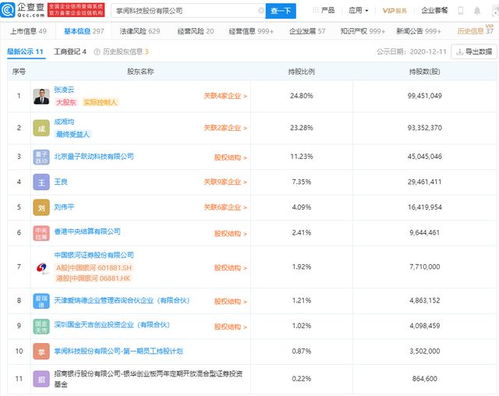The height and width of the screenshot is (396, 499).
Task: Open the notifications bell icon
Action: pyautogui.click(x=477, y=11)
